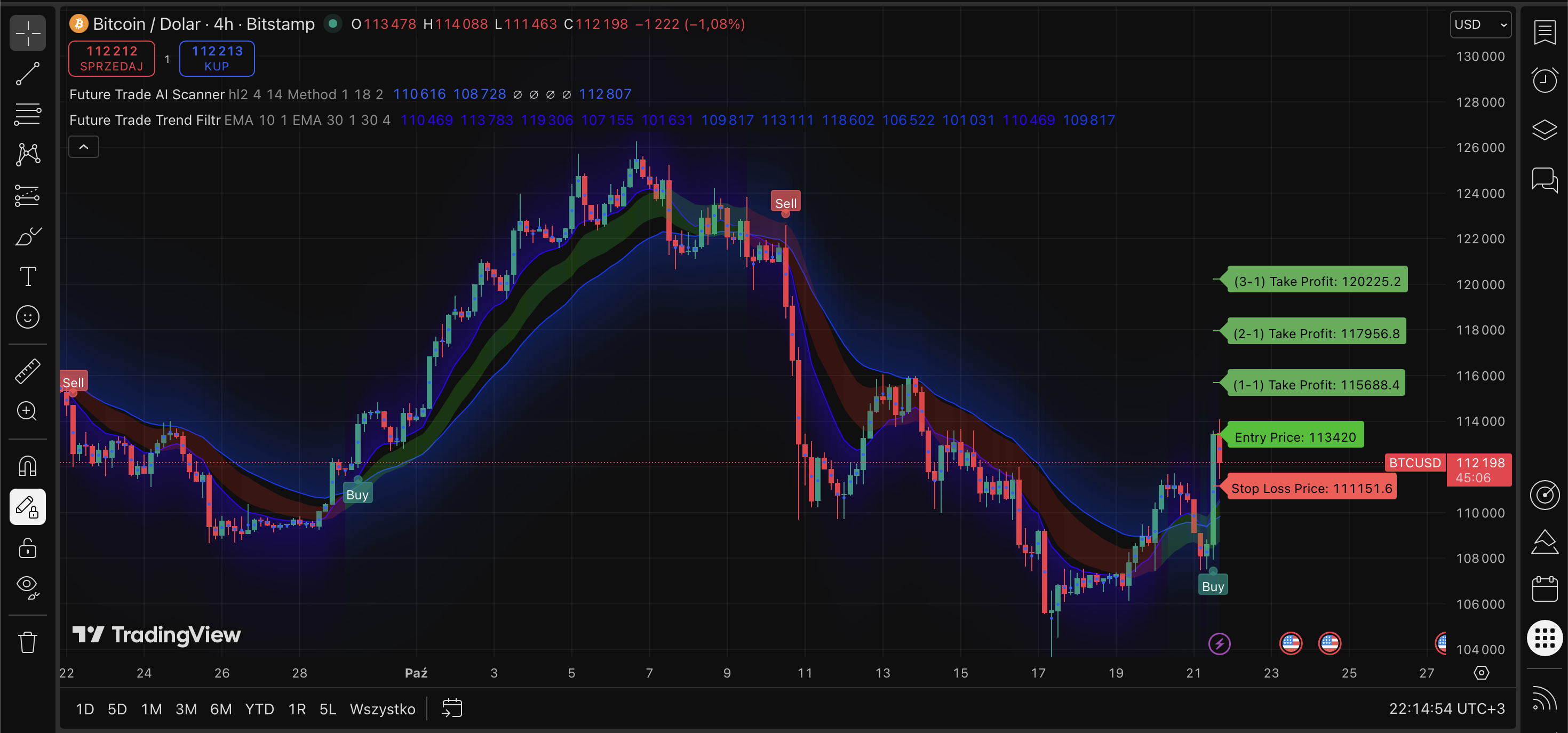Image resolution: width=1568 pixels, height=733 pixels.
Task: Click the trash remove objects icon
Action: pyautogui.click(x=27, y=642)
